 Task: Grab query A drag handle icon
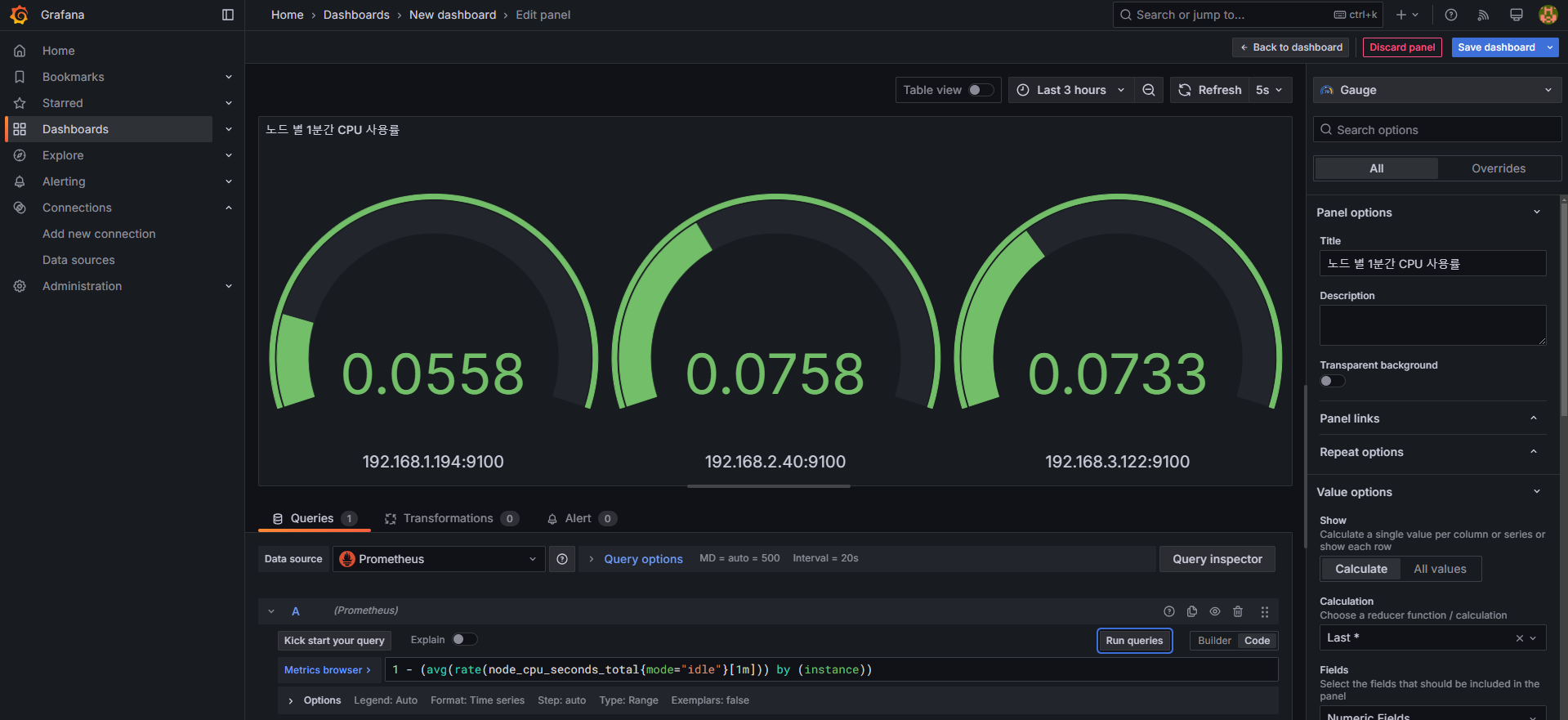point(1264,611)
